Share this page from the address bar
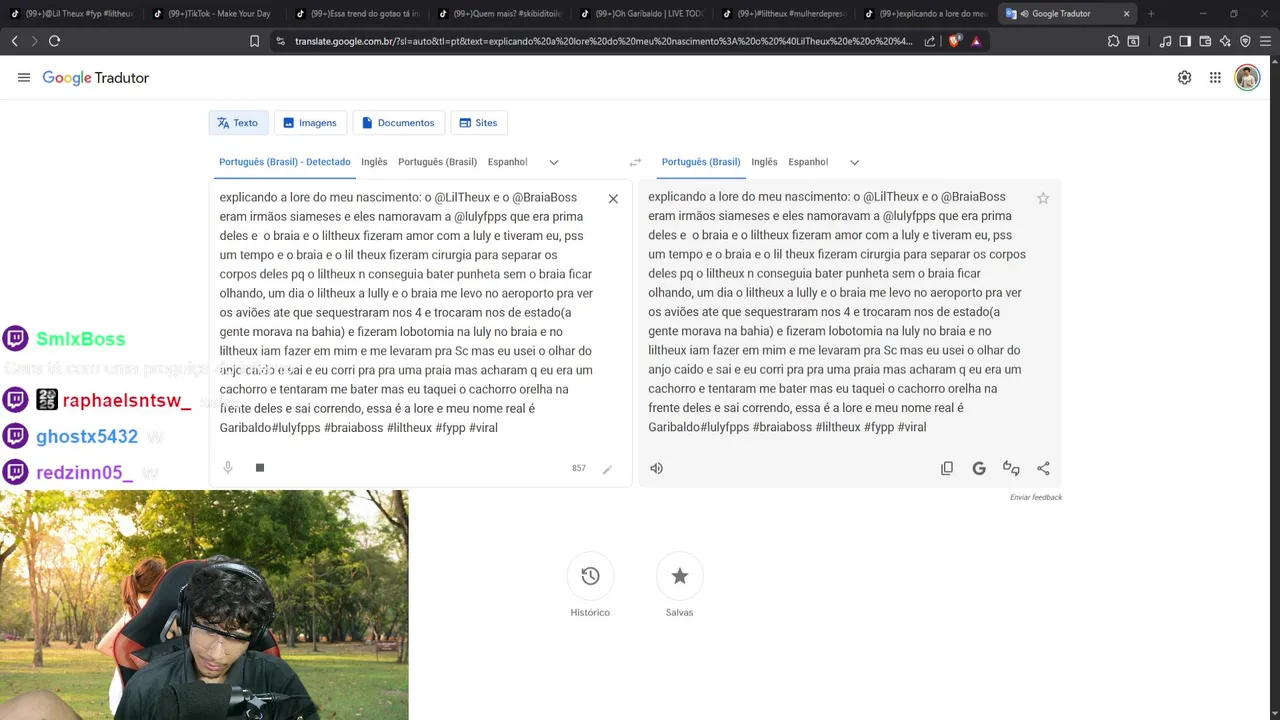1280x720 pixels. (x=930, y=41)
